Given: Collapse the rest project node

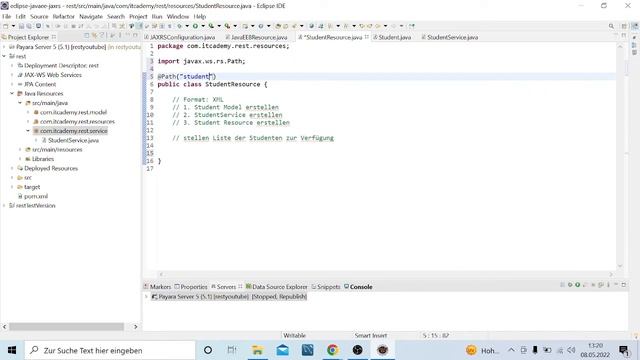Looking at the screenshot, I should pos(4,56).
